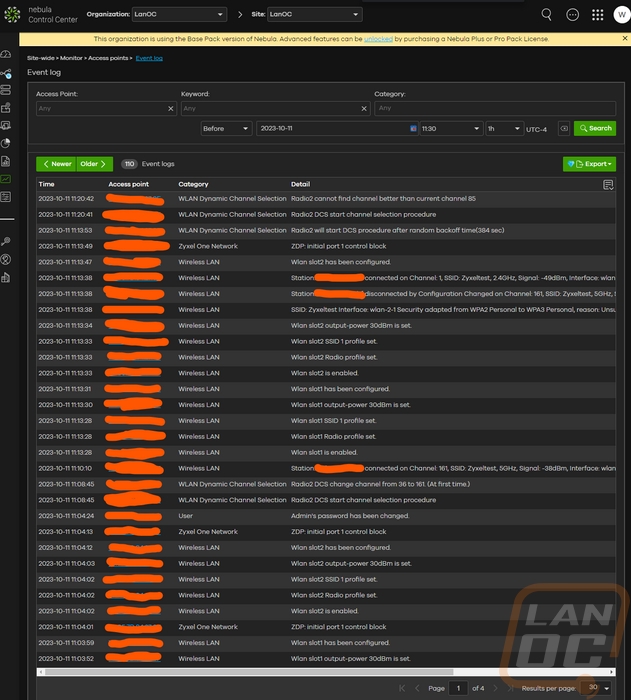This screenshot has width=631, height=700.
Task: Click into the Category filter input
Action: (495, 108)
